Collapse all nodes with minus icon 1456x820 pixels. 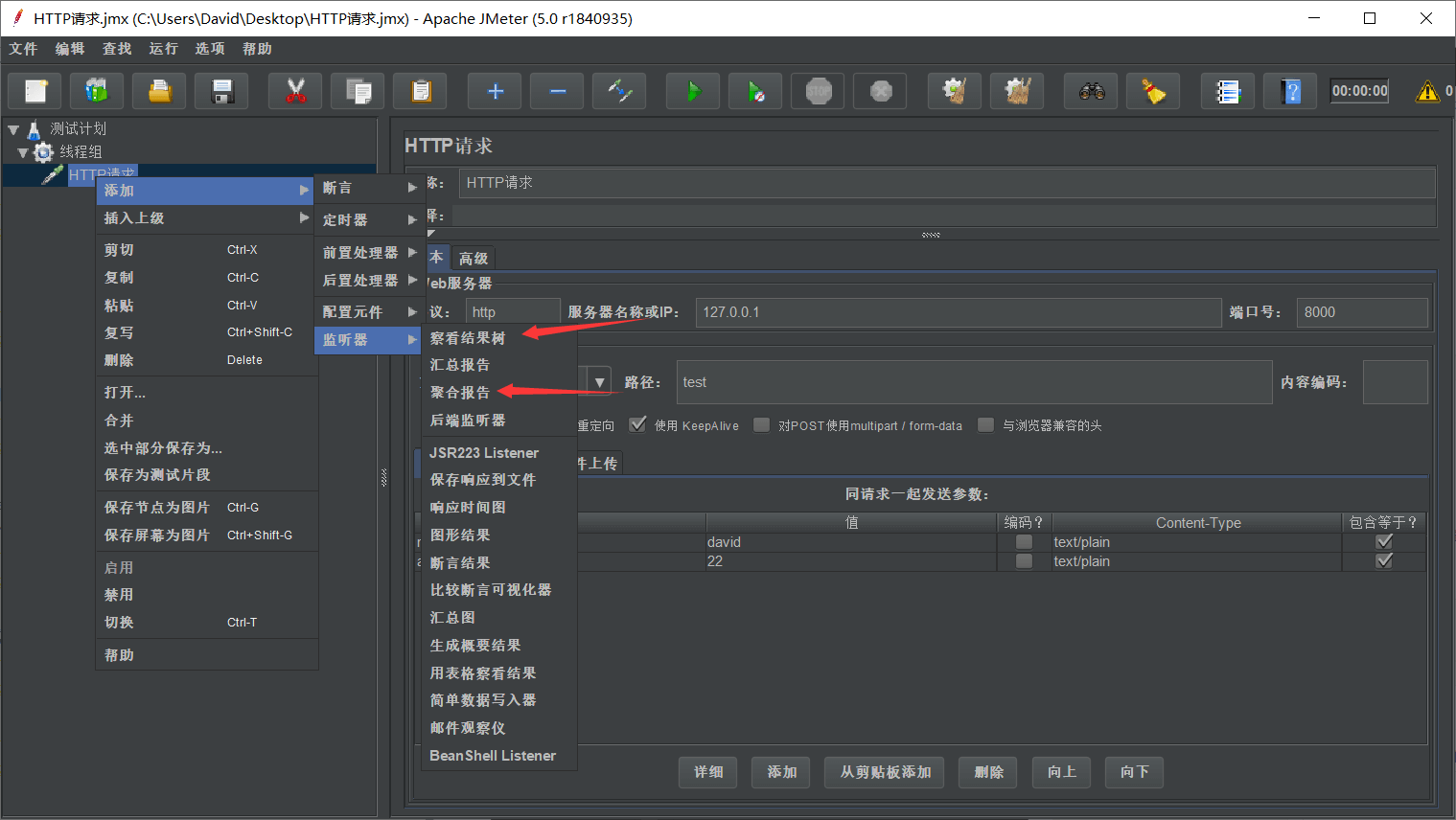tap(557, 91)
